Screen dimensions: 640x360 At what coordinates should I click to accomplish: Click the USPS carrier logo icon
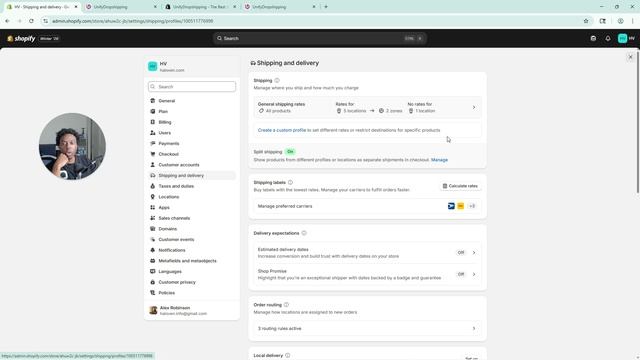(451, 206)
